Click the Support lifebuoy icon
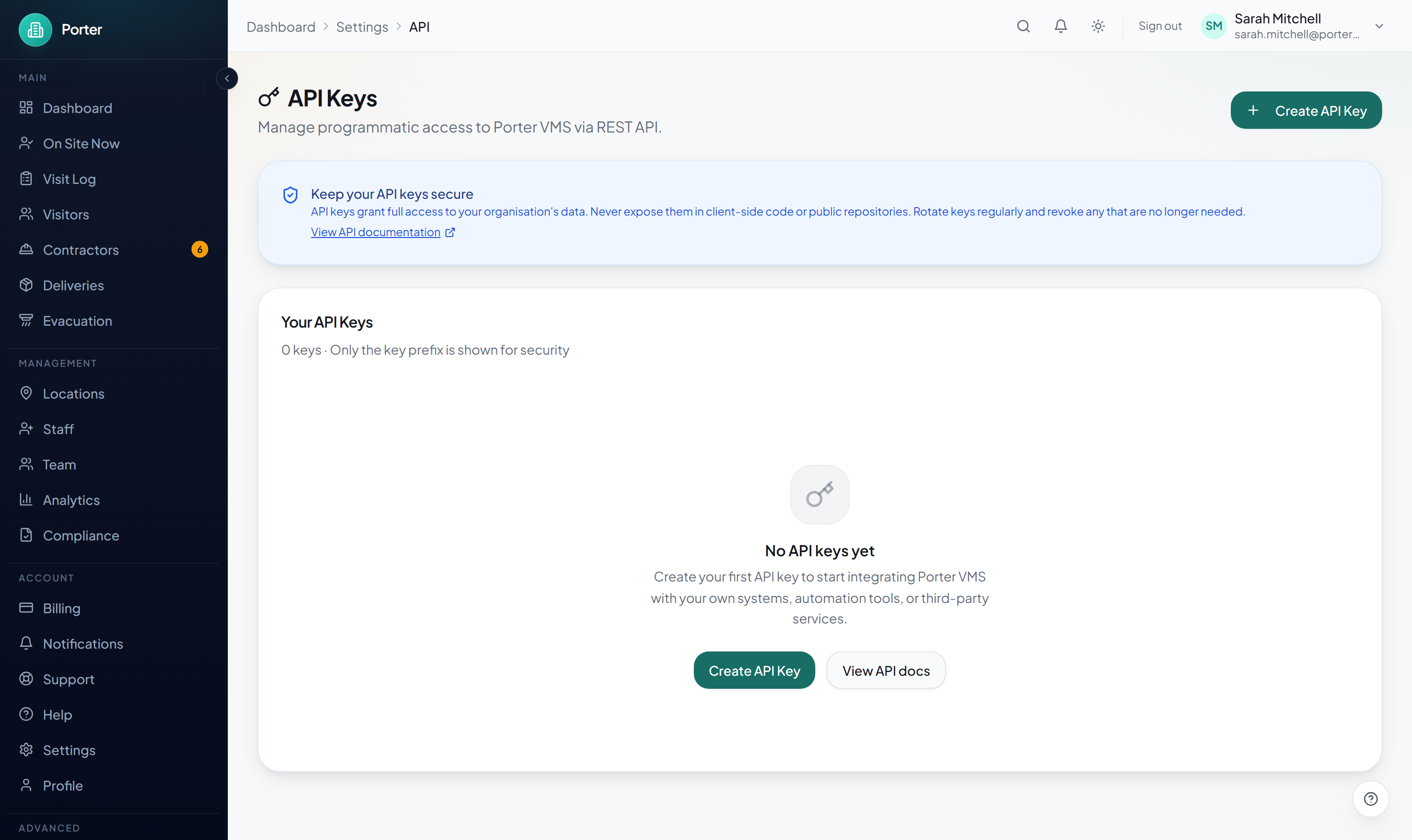The width and height of the screenshot is (1412, 840). [26, 679]
